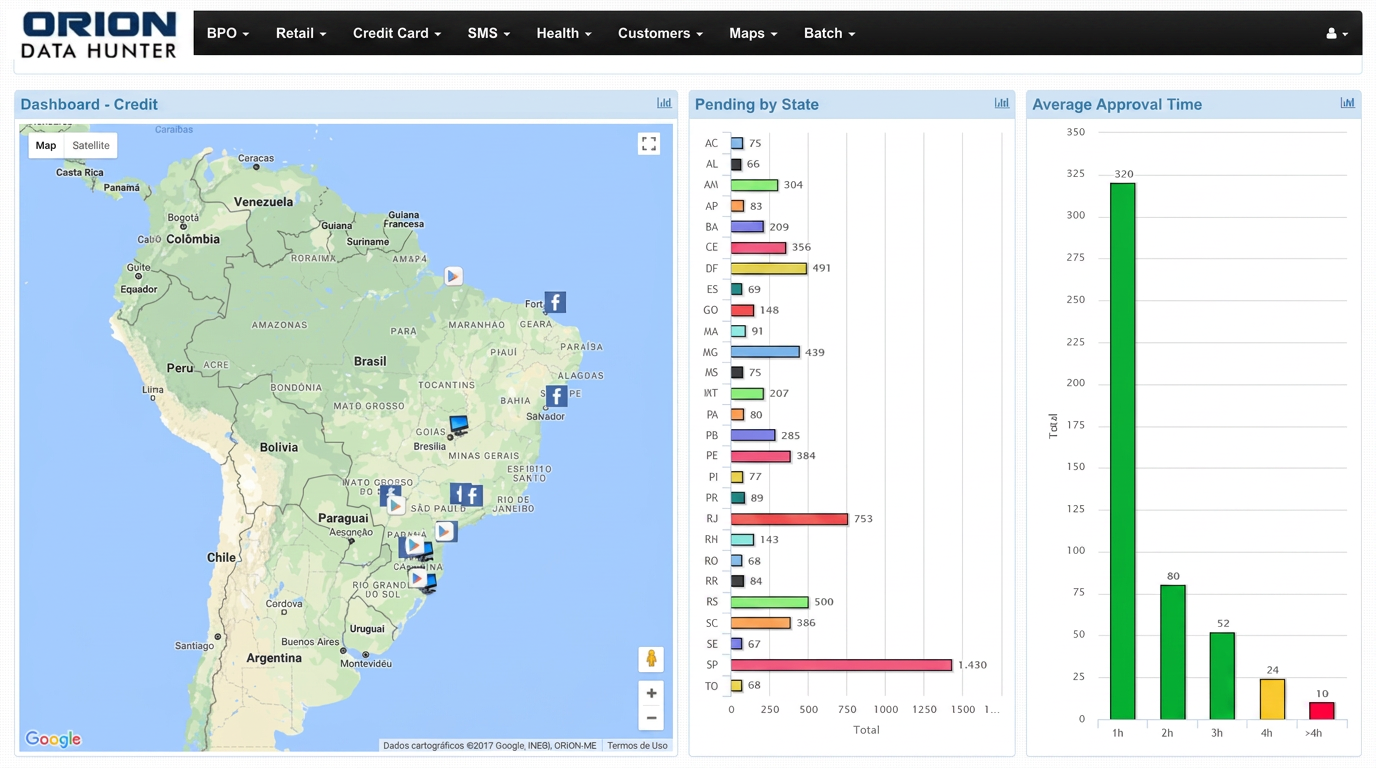Expand the Retail menu
Image resolution: width=1376 pixels, height=768 pixels.
301,33
